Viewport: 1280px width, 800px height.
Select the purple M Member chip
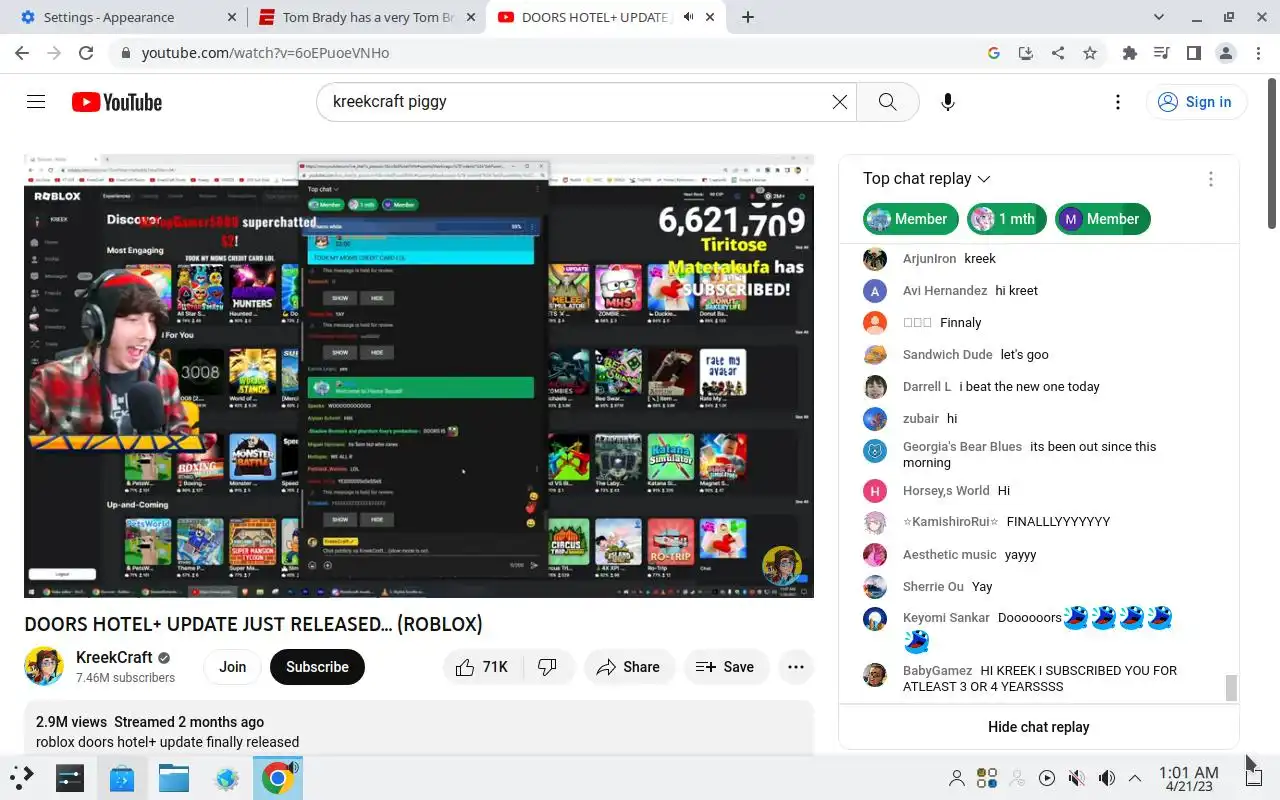(x=1103, y=219)
